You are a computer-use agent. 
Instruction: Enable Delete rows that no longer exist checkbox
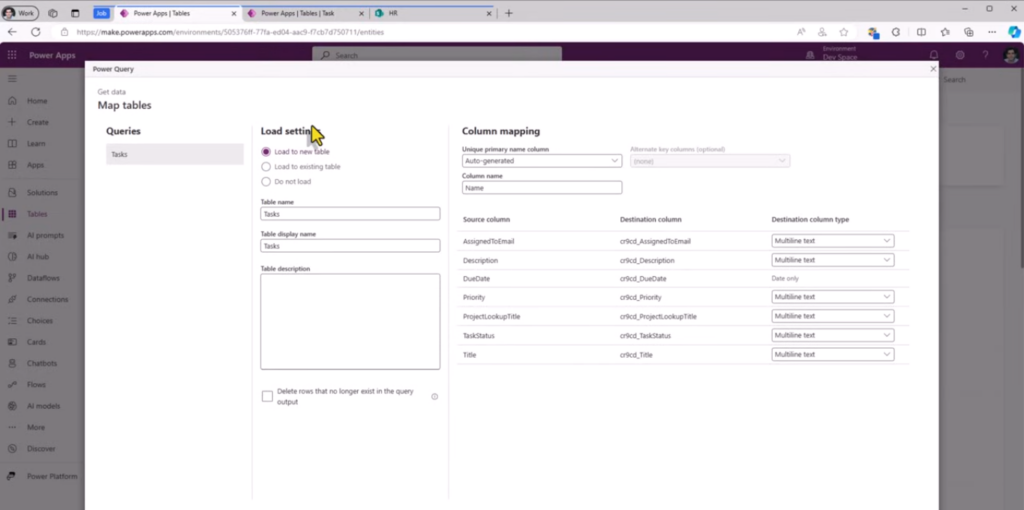[267, 396]
